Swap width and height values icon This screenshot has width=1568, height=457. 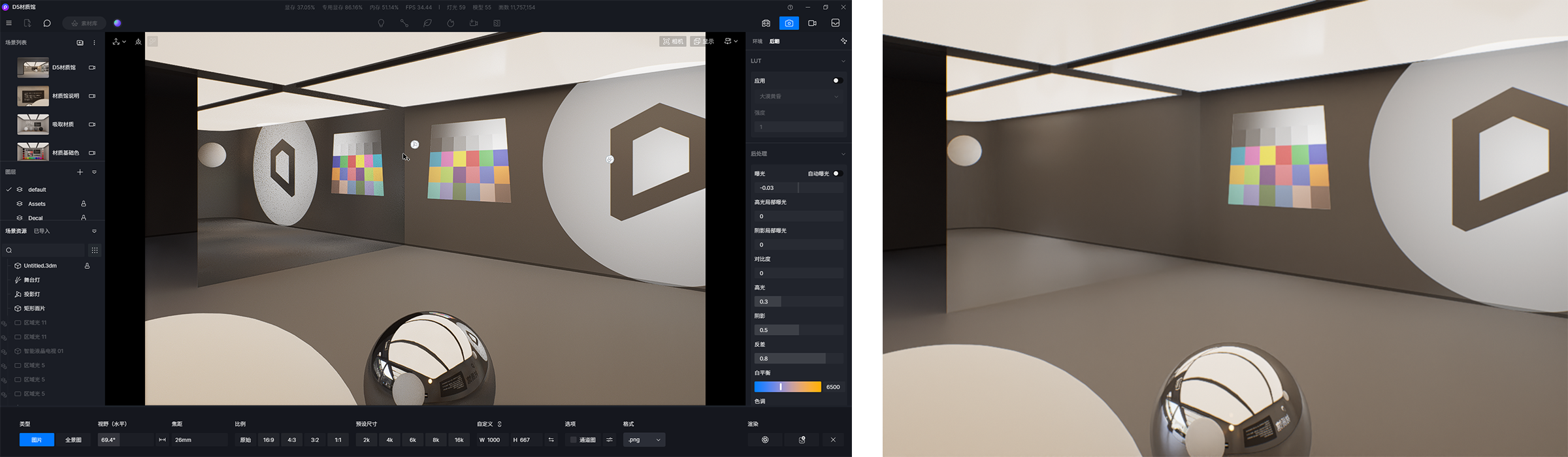coord(551,440)
